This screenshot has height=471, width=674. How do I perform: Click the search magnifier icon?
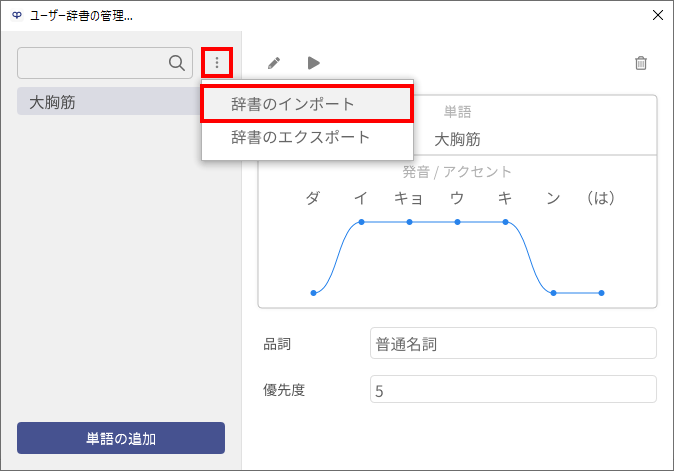coord(177,63)
